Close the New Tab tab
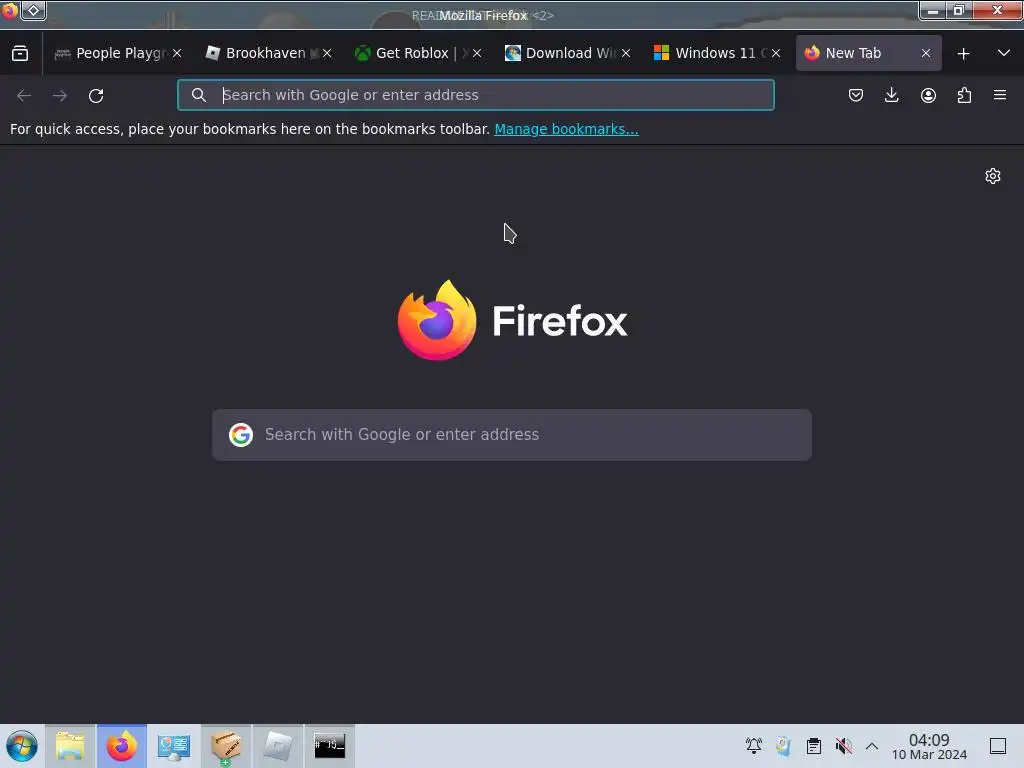The image size is (1024, 768). (926, 53)
